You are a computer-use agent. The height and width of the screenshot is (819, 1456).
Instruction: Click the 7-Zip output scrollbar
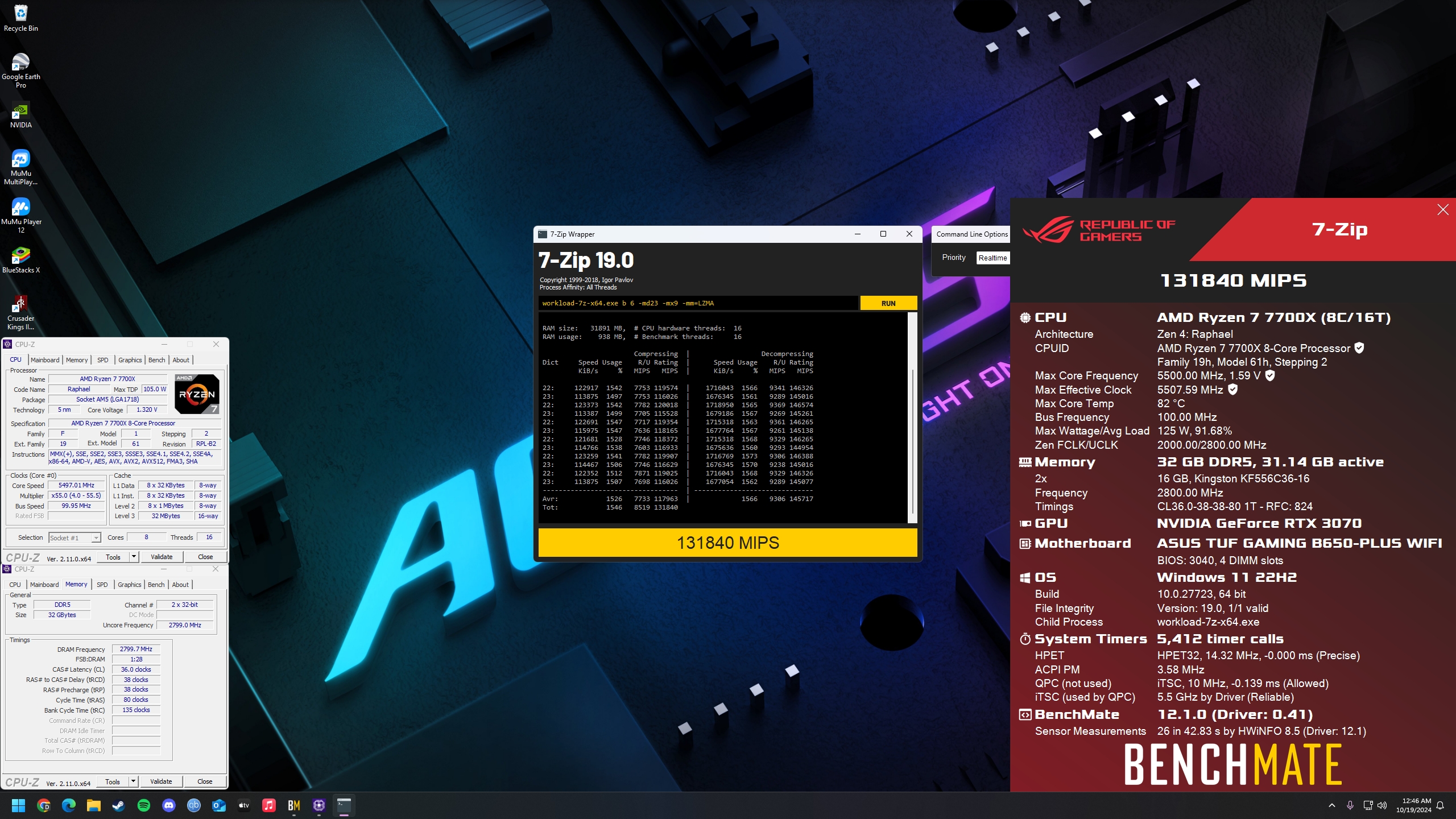point(913,441)
